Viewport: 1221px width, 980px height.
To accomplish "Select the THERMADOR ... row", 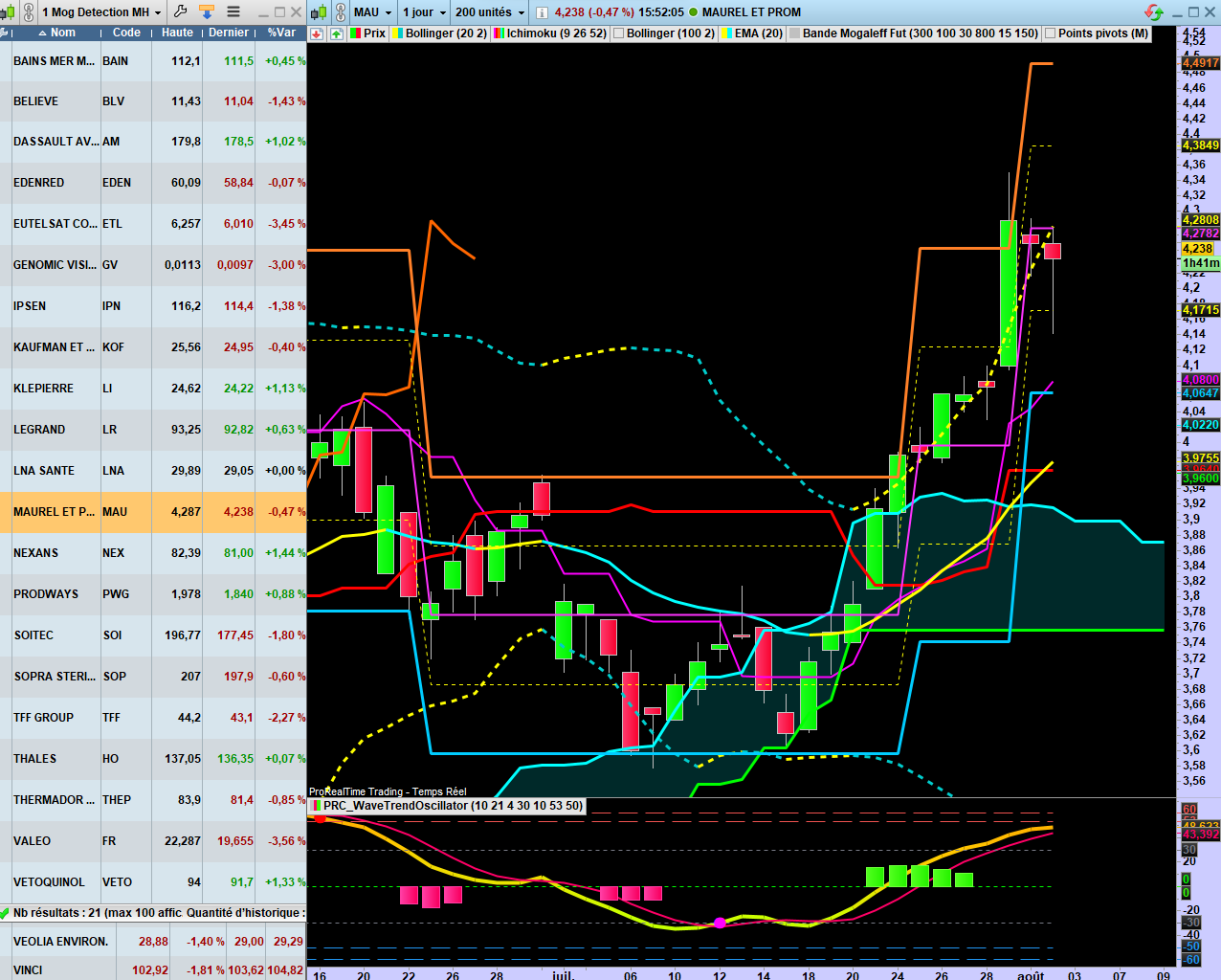I will point(153,799).
